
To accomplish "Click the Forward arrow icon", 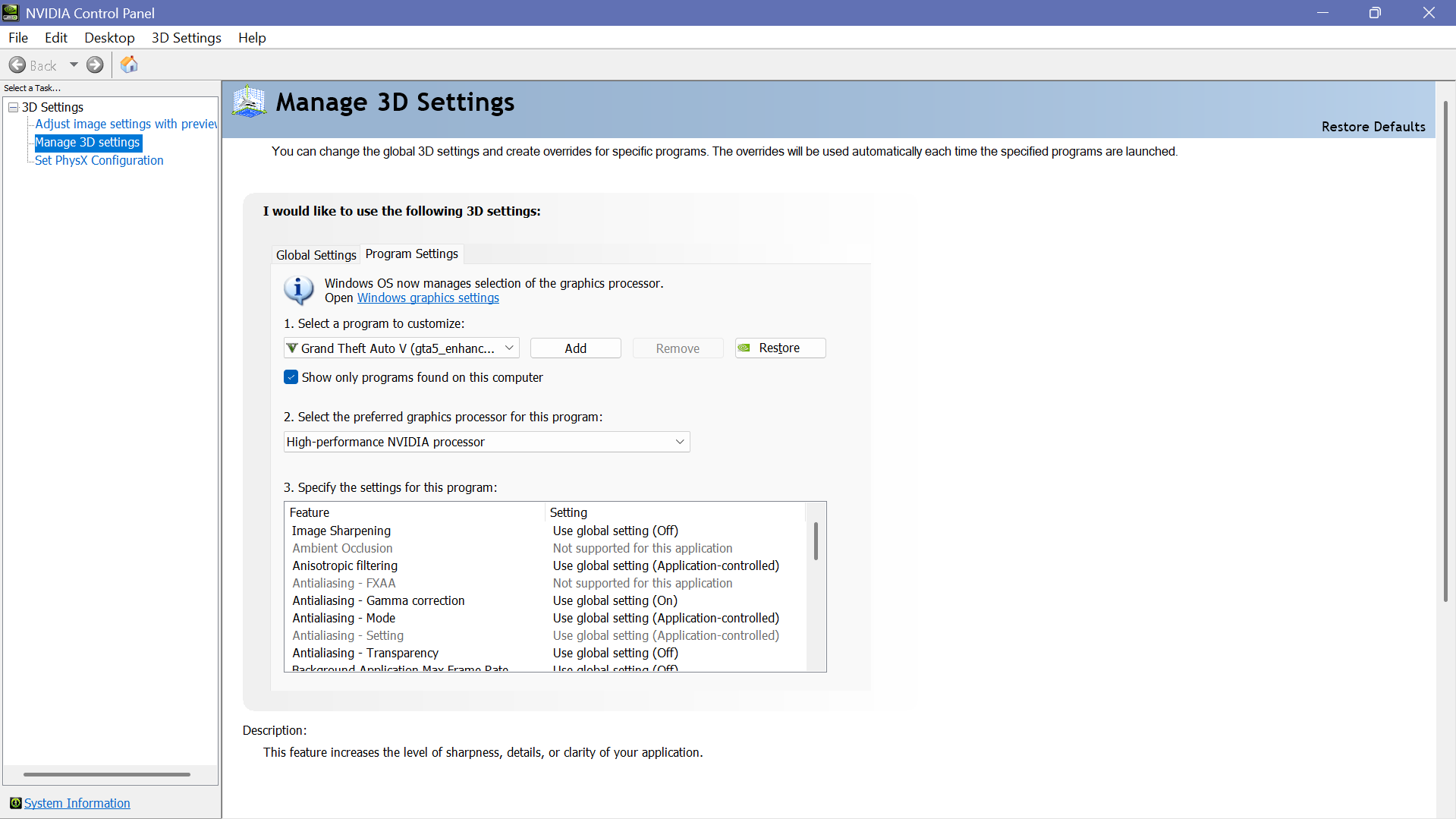I will [95, 65].
